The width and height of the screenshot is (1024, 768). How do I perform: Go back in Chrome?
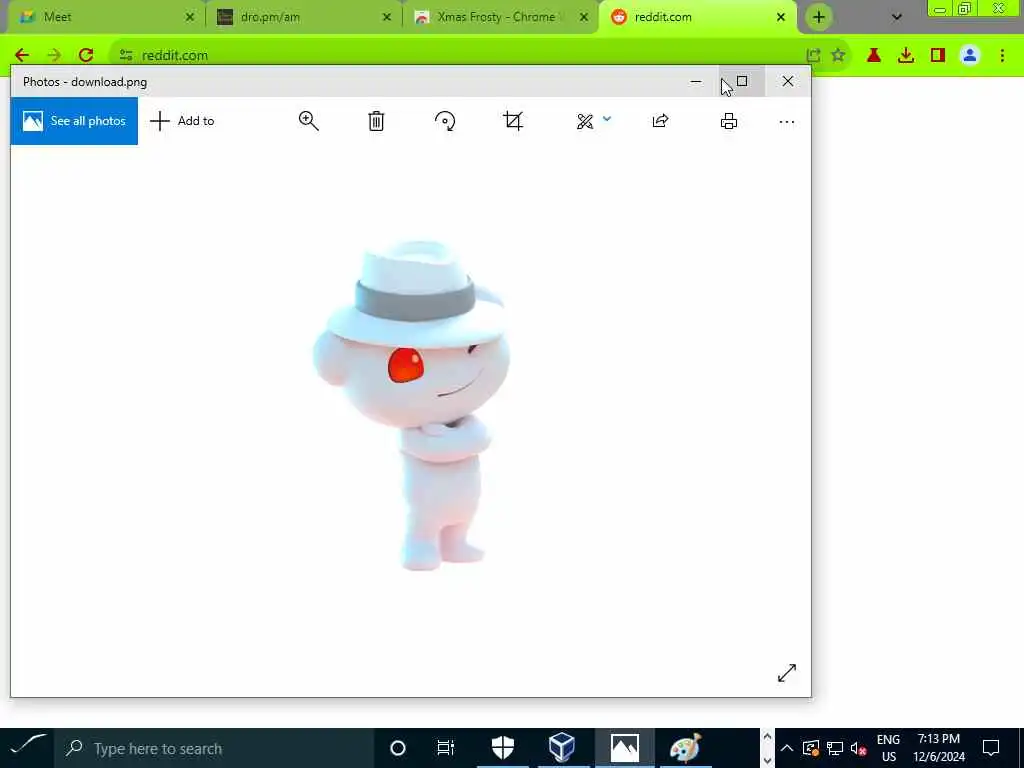coord(22,55)
